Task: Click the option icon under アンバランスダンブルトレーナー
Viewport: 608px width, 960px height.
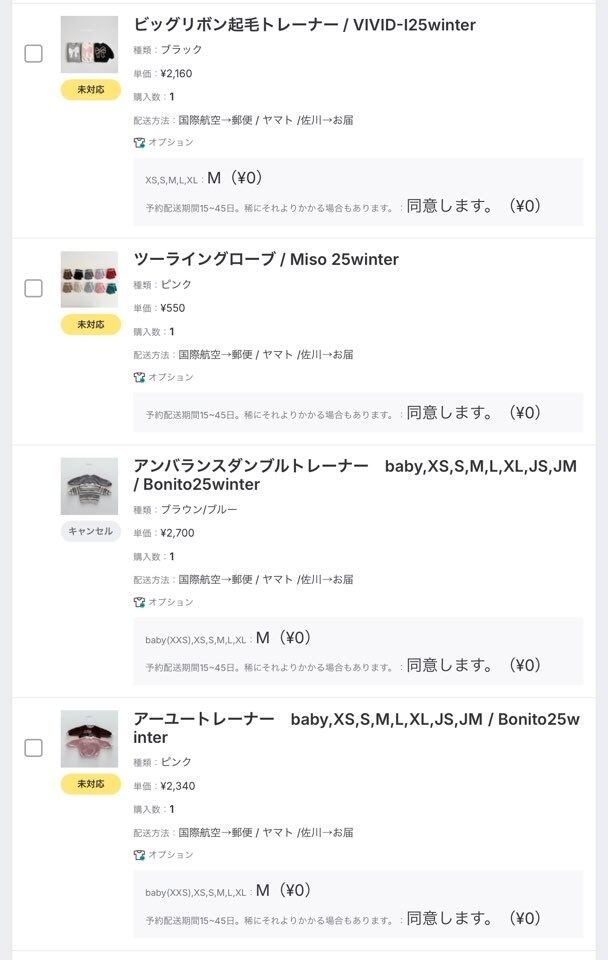Action: (x=139, y=603)
